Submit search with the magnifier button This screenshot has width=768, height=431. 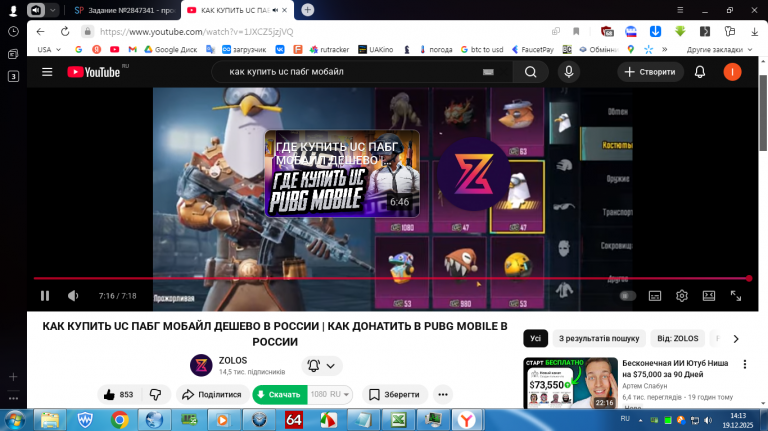[x=530, y=72]
